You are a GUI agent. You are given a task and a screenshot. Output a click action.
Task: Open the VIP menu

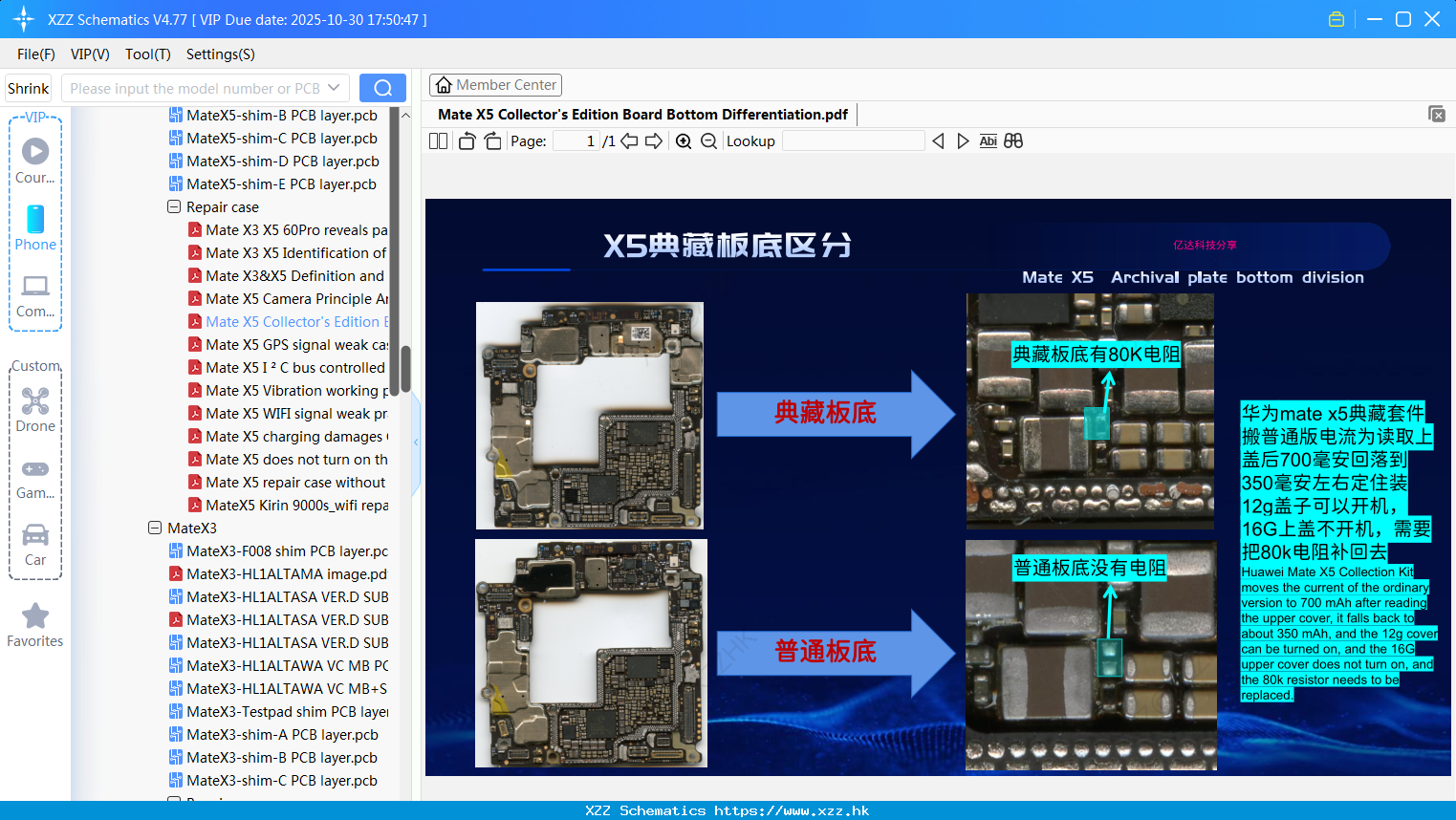pyautogui.click(x=90, y=54)
